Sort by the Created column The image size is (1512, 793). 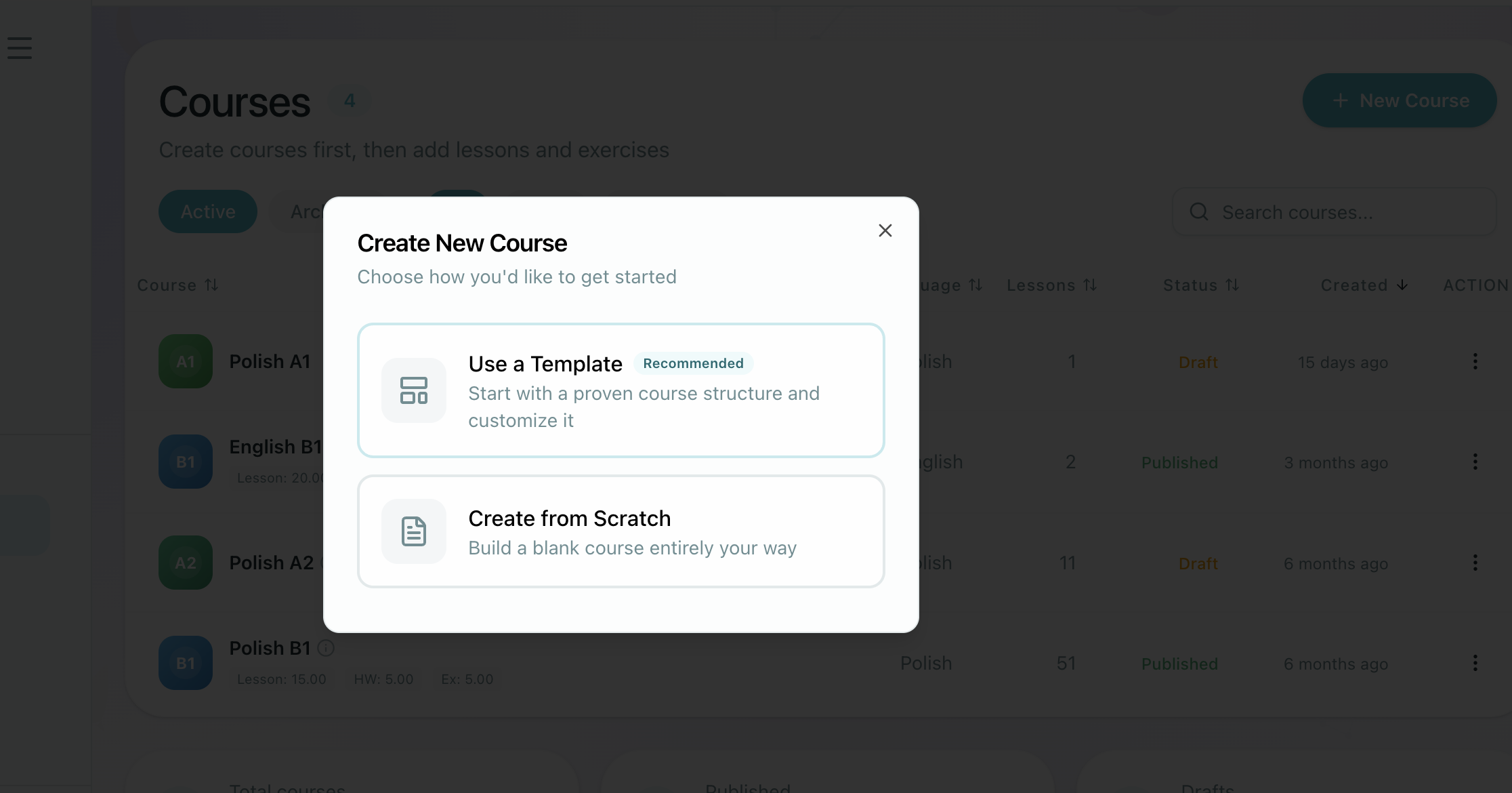(x=1364, y=285)
